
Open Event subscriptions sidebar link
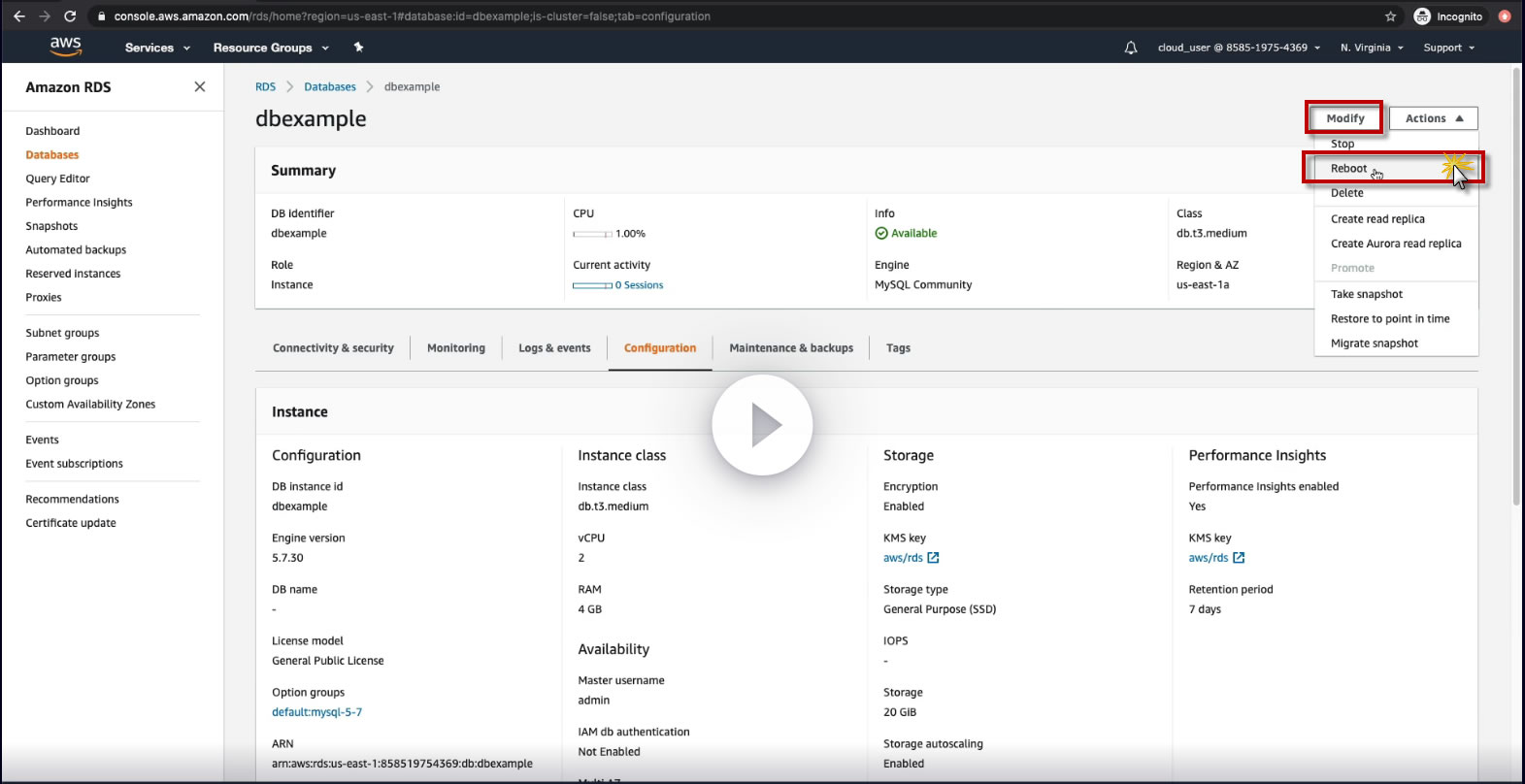pos(74,464)
